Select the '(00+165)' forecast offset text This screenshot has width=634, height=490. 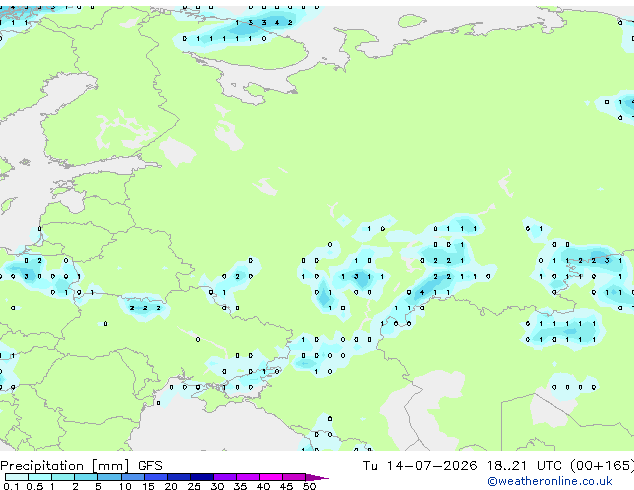pos(602,466)
